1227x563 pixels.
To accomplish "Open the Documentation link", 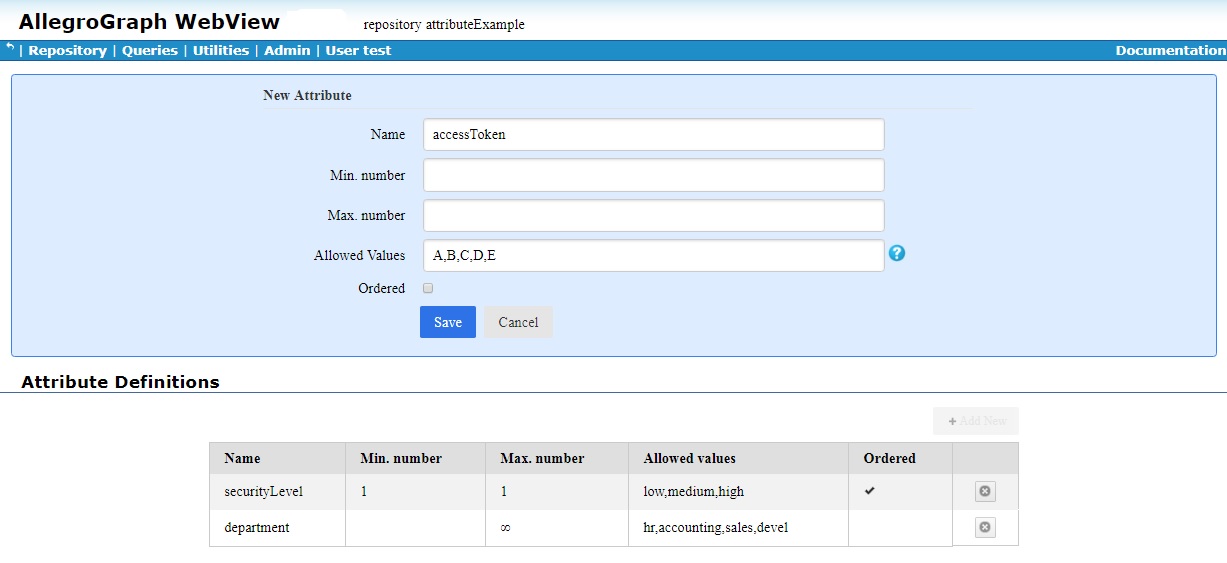I will point(1170,50).
